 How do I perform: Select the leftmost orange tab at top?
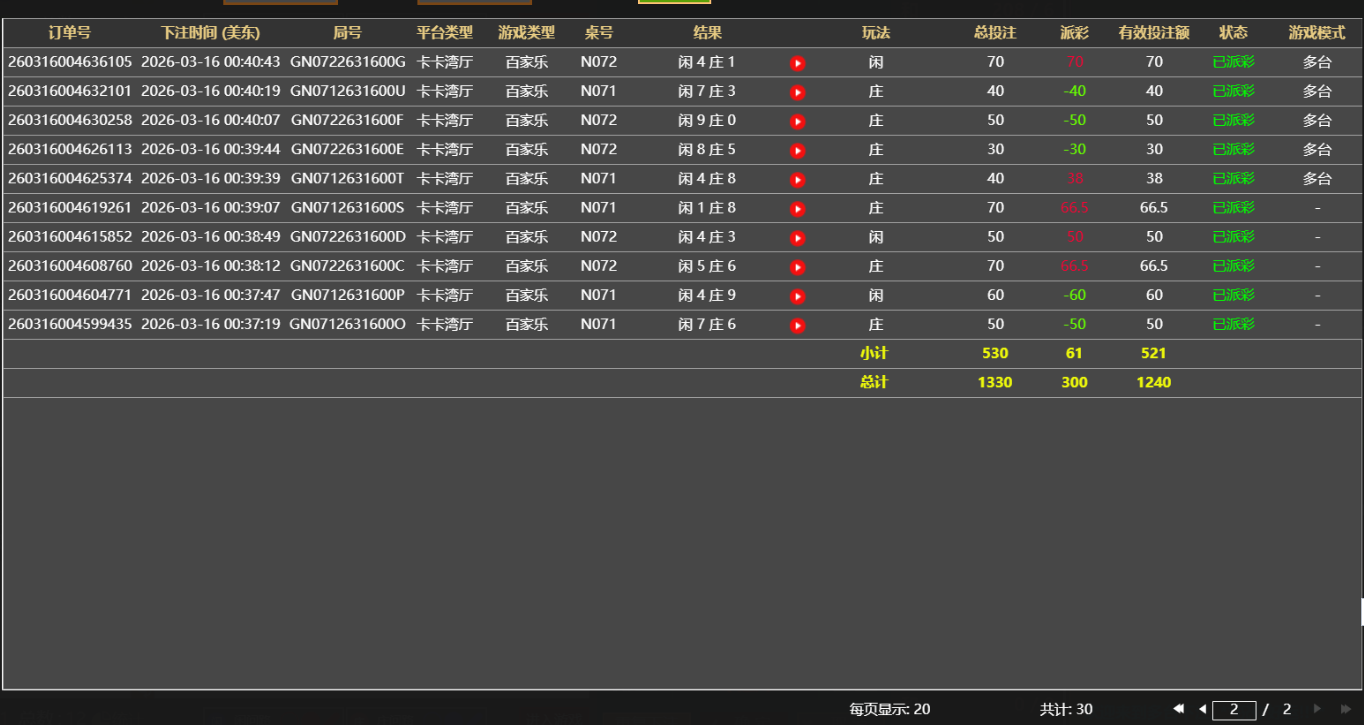tap(281, 4)
